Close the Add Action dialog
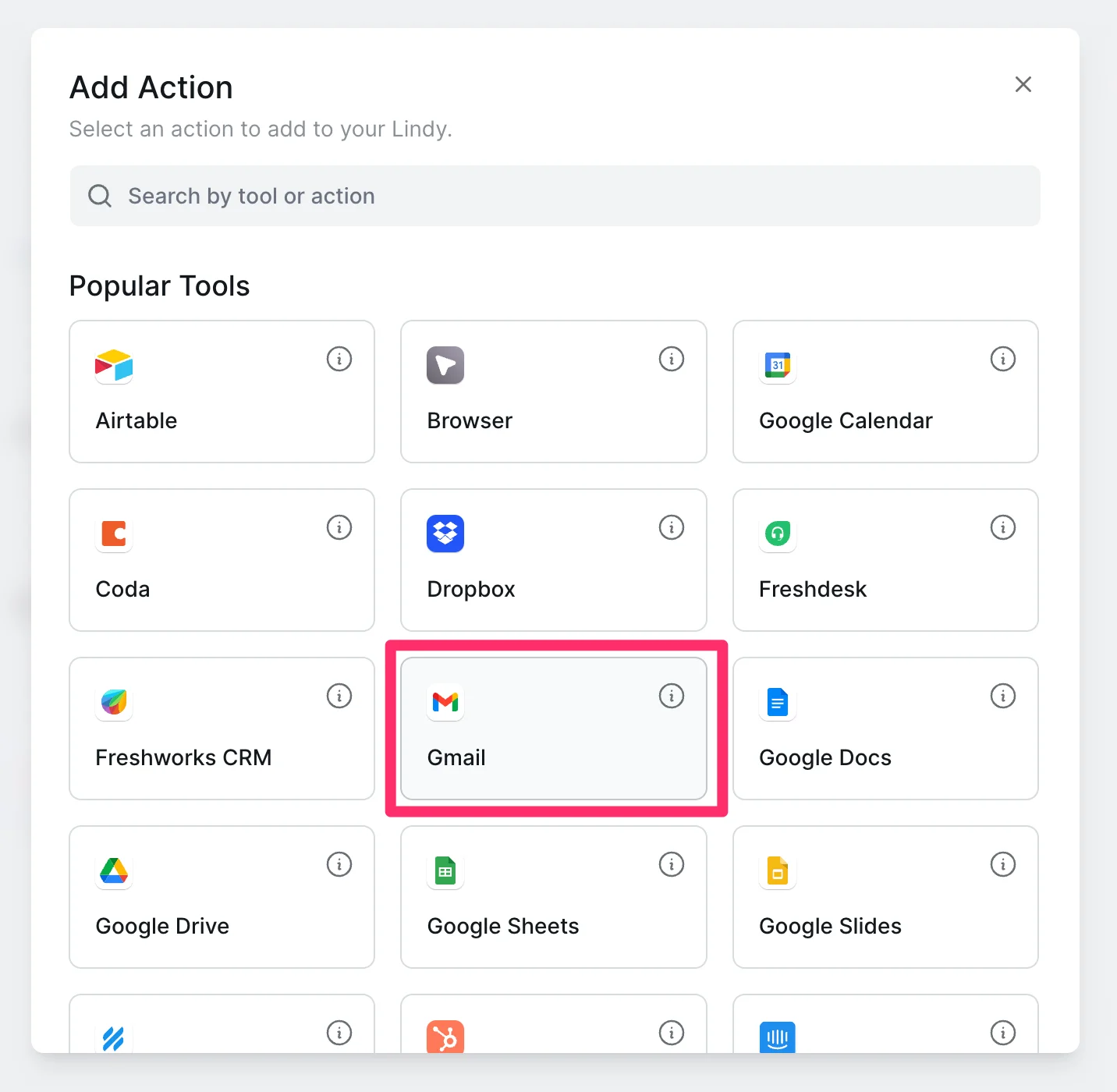The height and width of the screenshot is (1092, 1117). pyautogui.click(x=1023, y=84)
